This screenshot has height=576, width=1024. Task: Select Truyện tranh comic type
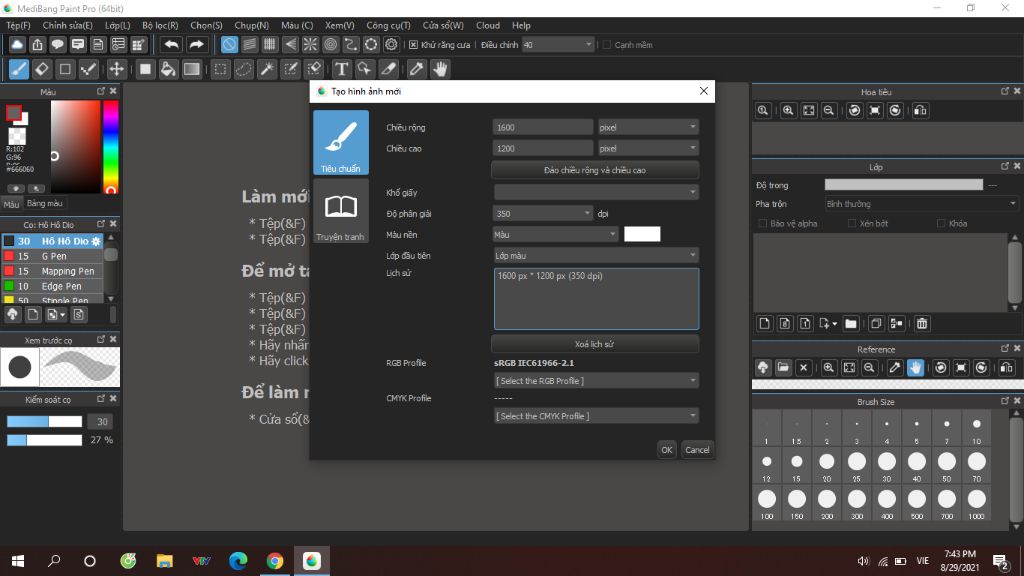coord(341,212)
